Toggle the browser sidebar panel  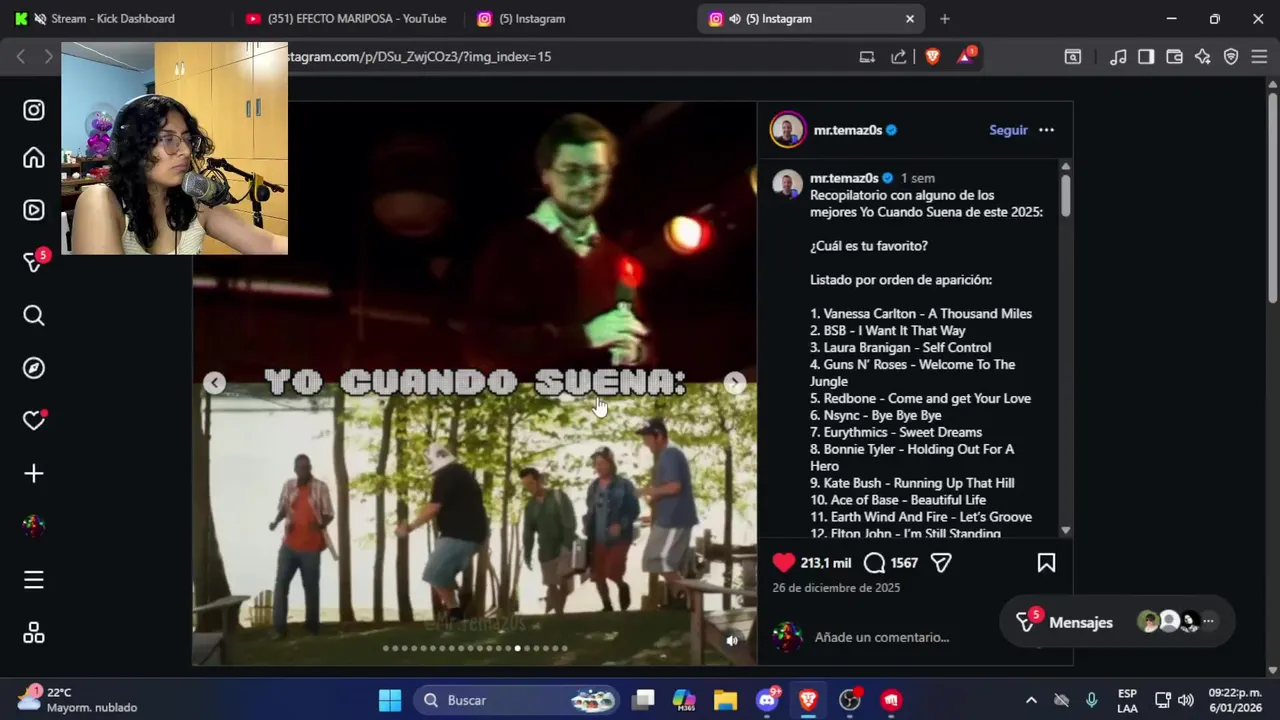pos(1146,57)
